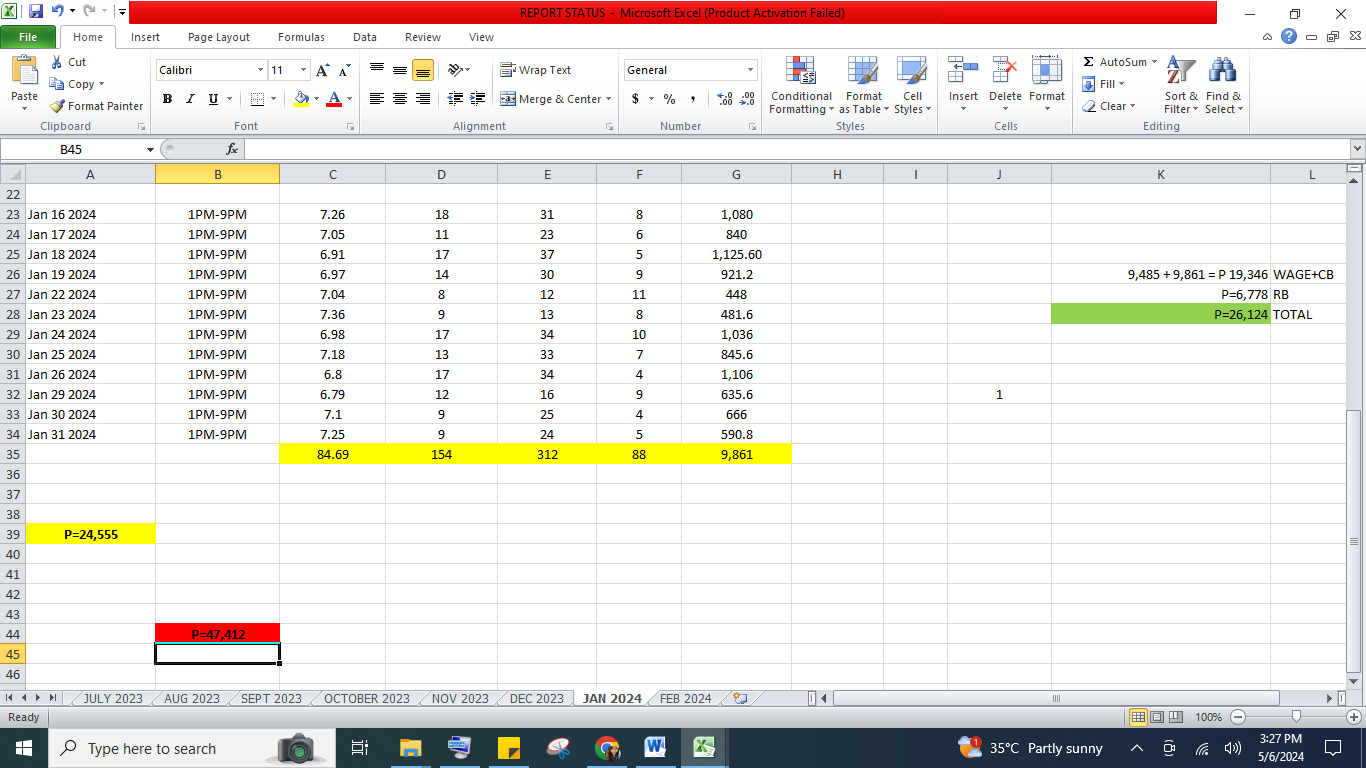The image size is (1366, 768).
Task: Expand the AutoSum dropdown arrow
Action: click(x=1154, y=62)
